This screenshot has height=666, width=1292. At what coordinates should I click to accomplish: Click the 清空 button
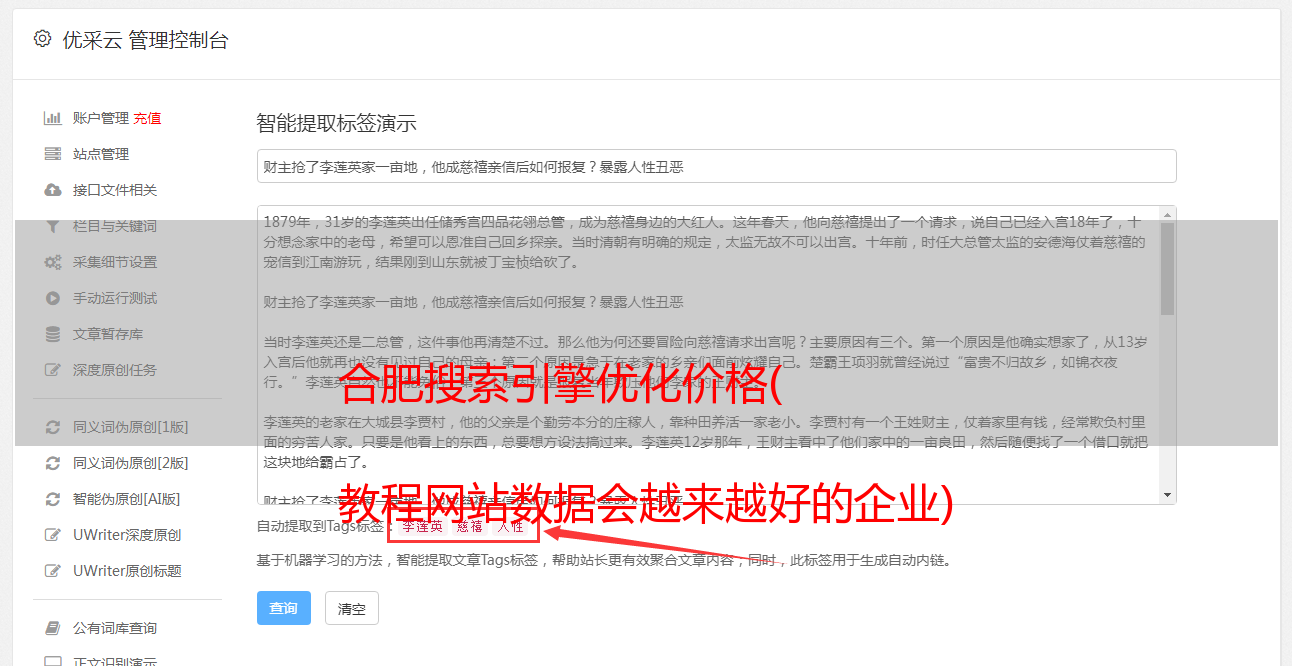coord(352,608)
